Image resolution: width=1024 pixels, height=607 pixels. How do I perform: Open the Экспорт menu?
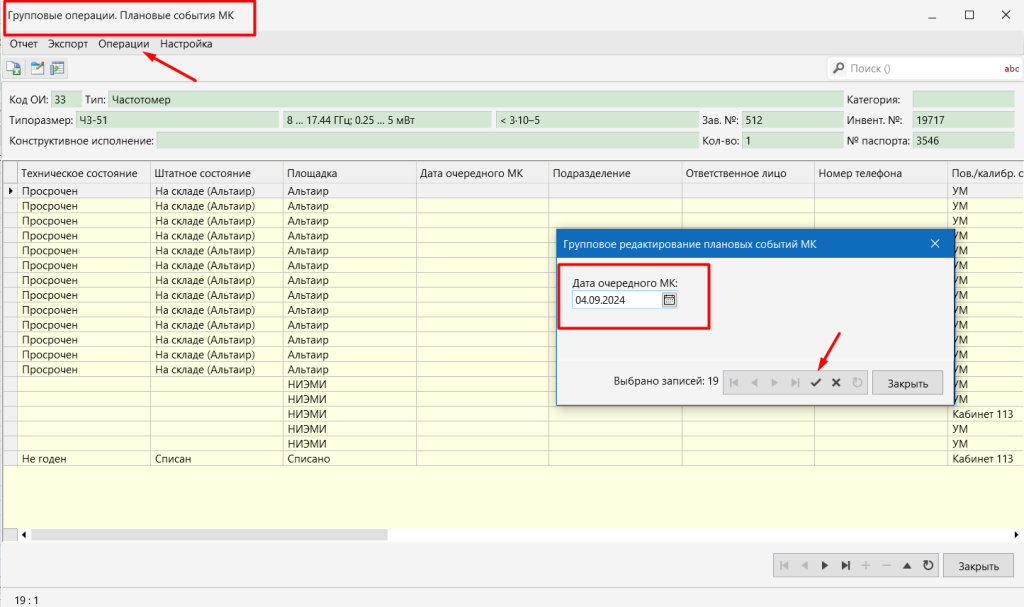point(68,44)
